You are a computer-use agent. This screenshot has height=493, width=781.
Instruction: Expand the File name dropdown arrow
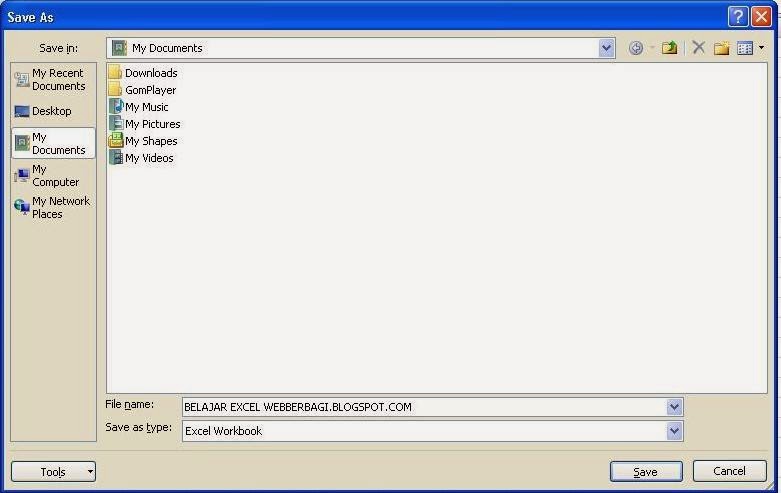pyautogui.click(x=674, y=407)
